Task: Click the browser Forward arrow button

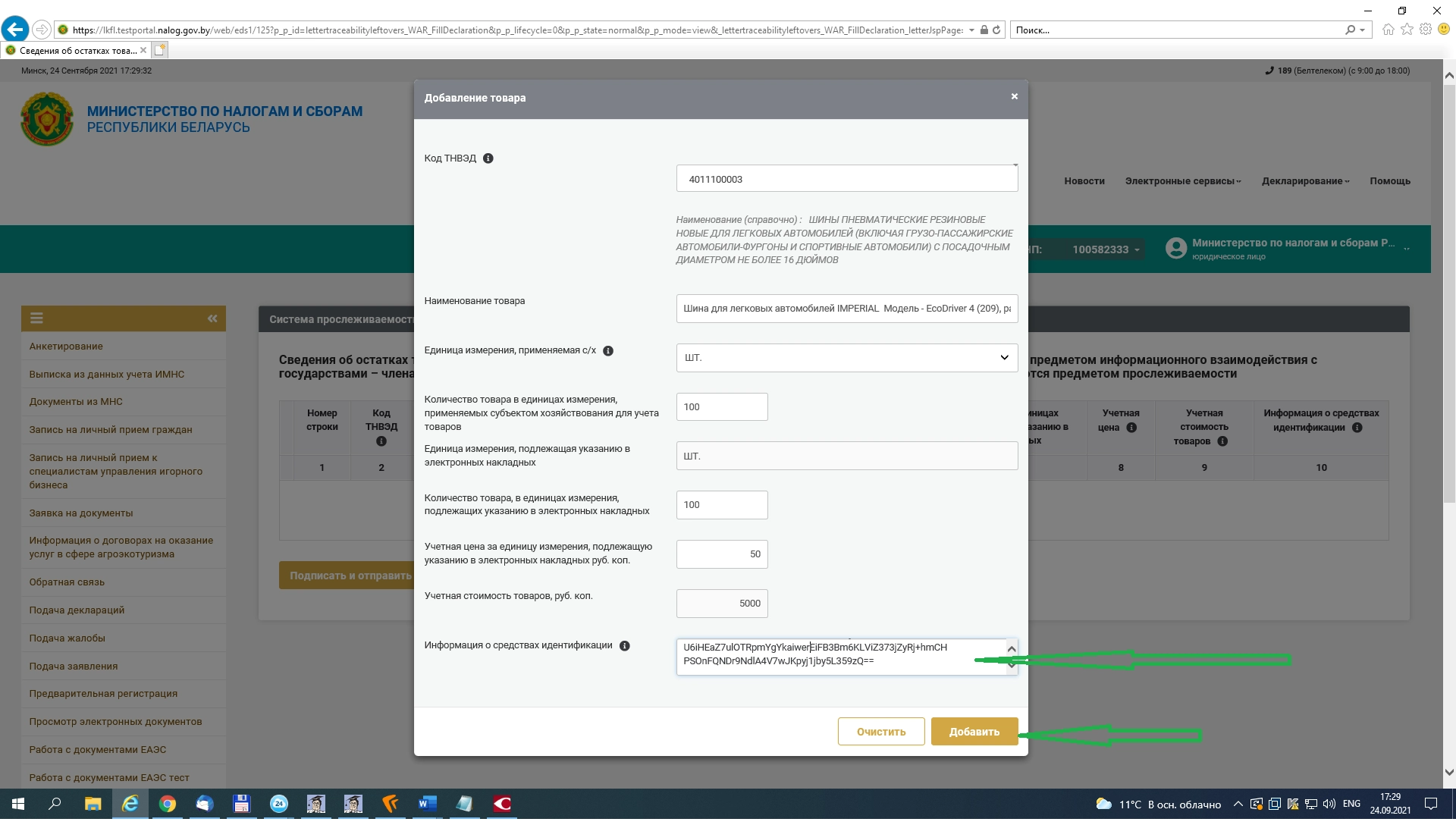Action: (x=42, y=30)
